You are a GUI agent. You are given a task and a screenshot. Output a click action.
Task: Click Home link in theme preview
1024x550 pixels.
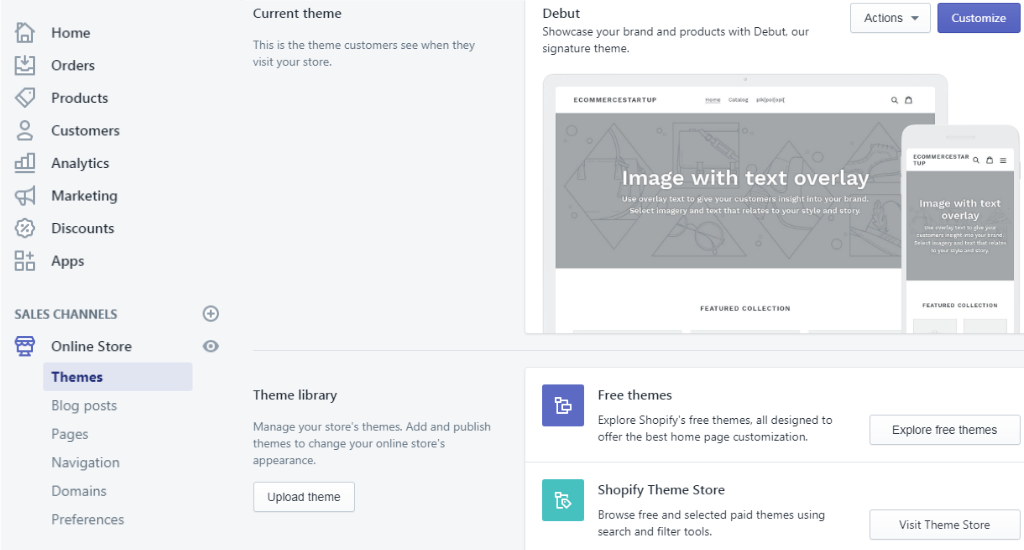click(x=712, y=100)
